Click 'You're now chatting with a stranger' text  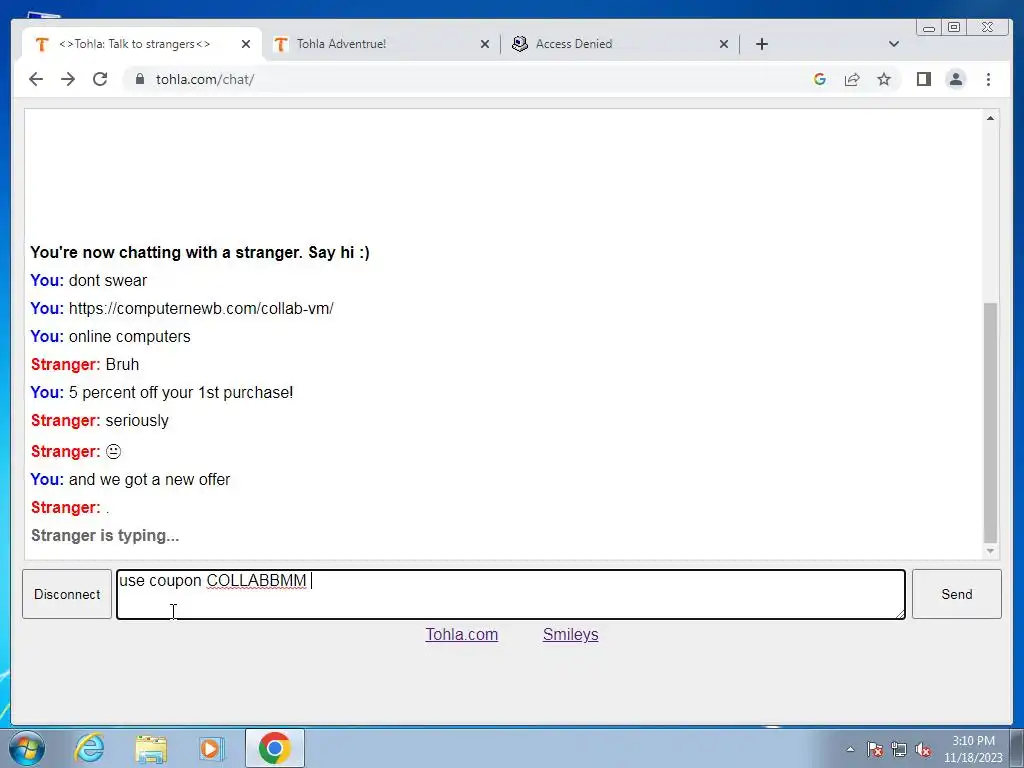tap(200, 252)
